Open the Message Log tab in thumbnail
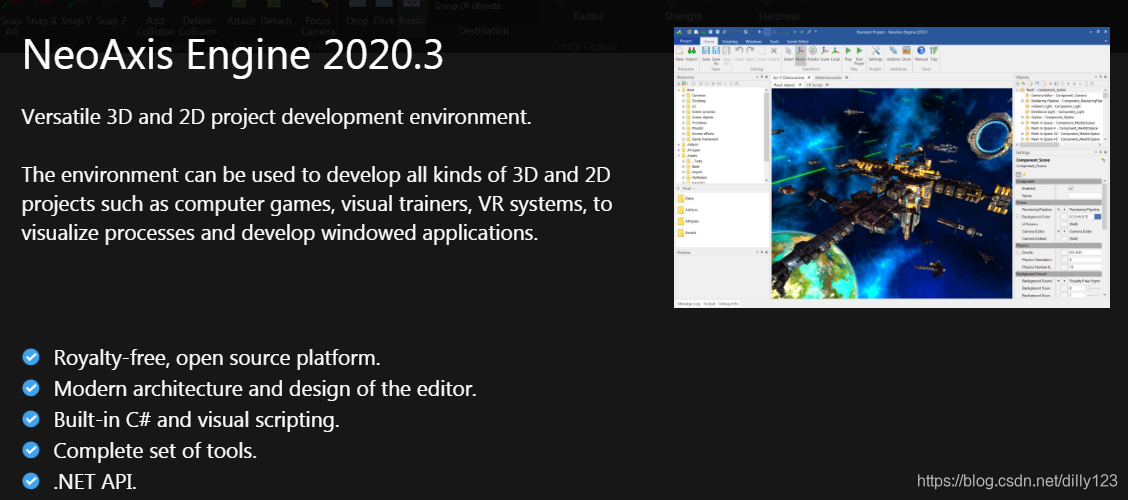 pyautogui.click(x=688, y=304)
